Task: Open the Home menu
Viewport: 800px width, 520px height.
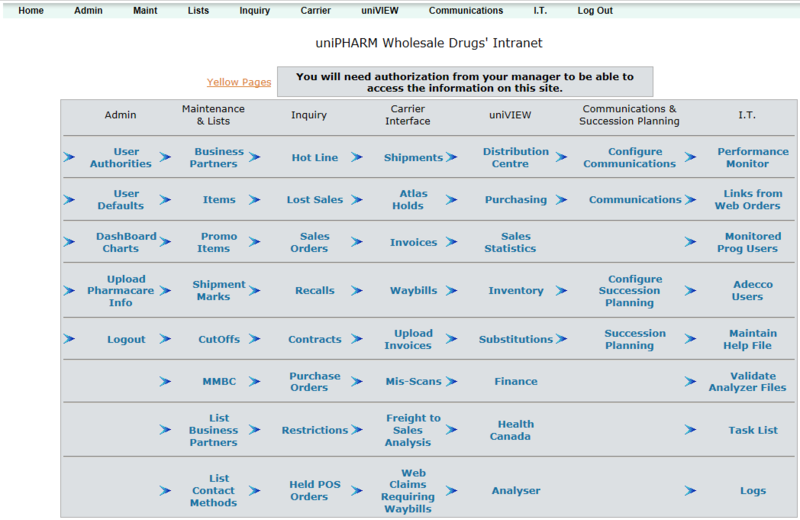Action: pos(31,10)
